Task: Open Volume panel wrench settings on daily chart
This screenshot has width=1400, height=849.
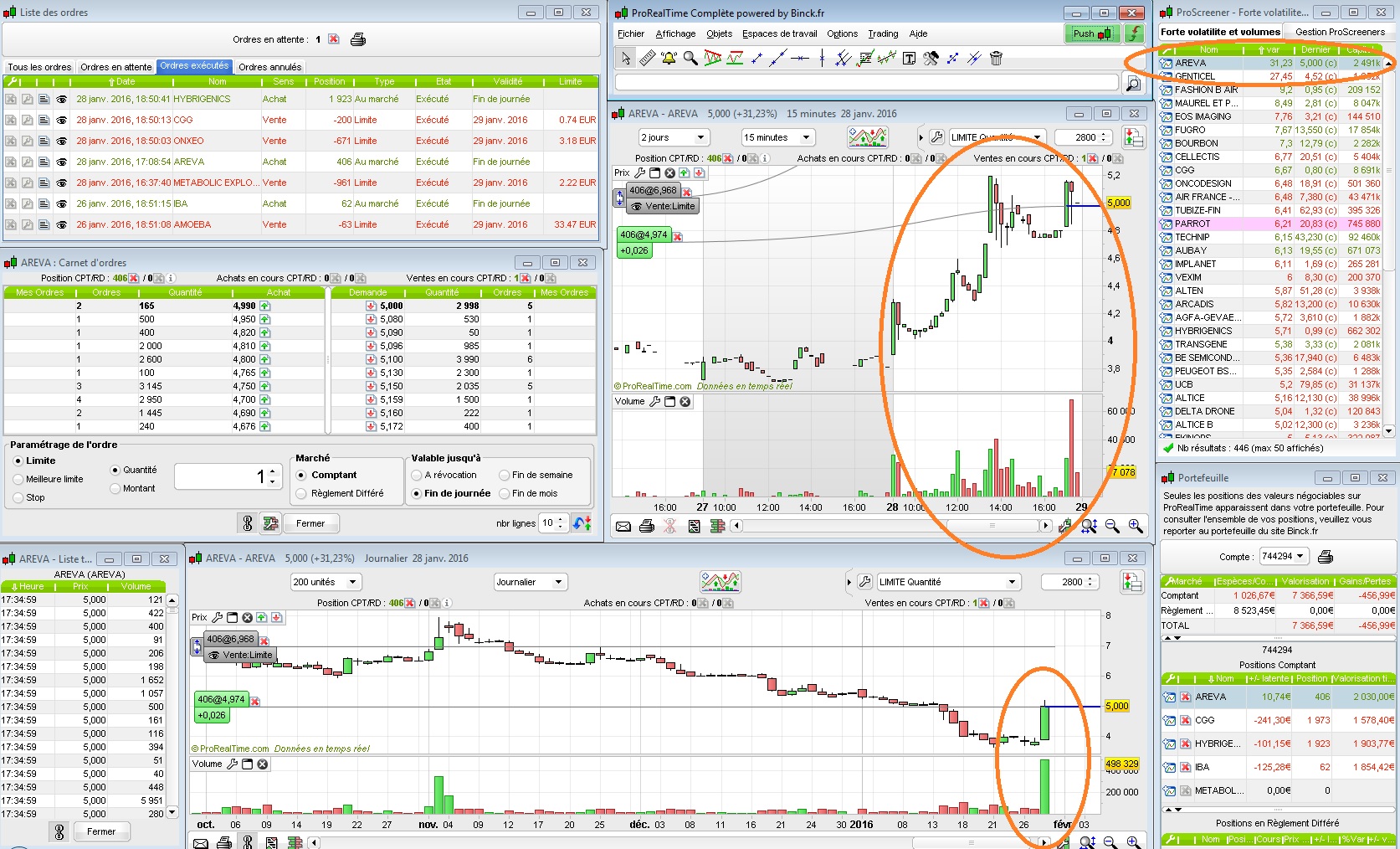Action: pyautogui.click(x=232, y=764)
